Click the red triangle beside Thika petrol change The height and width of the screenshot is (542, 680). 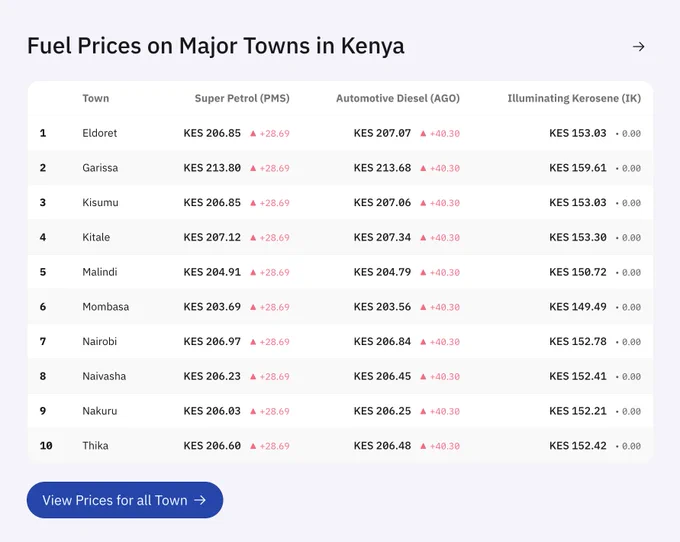pos(253,446)
